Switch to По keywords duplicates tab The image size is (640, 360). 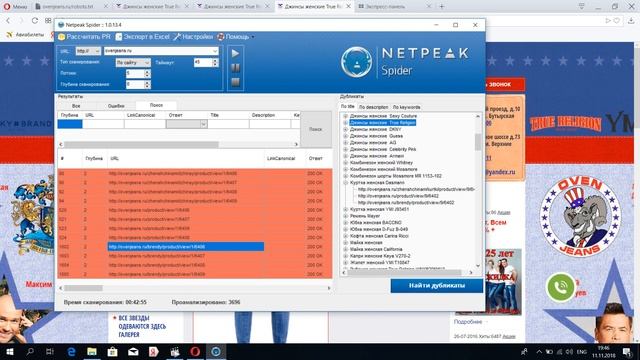pos(406,107)
